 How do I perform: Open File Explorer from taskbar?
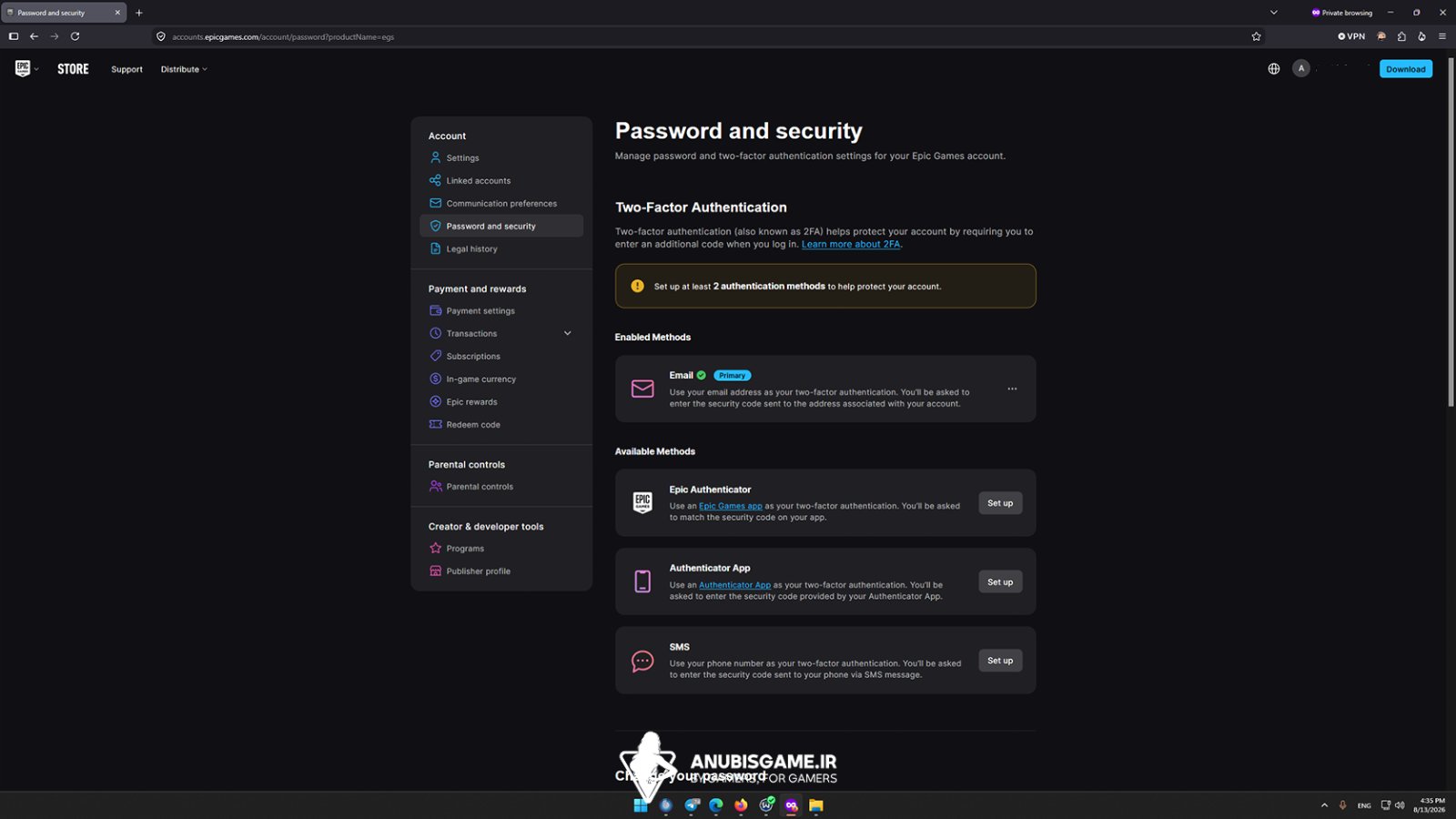pos(816,805)
